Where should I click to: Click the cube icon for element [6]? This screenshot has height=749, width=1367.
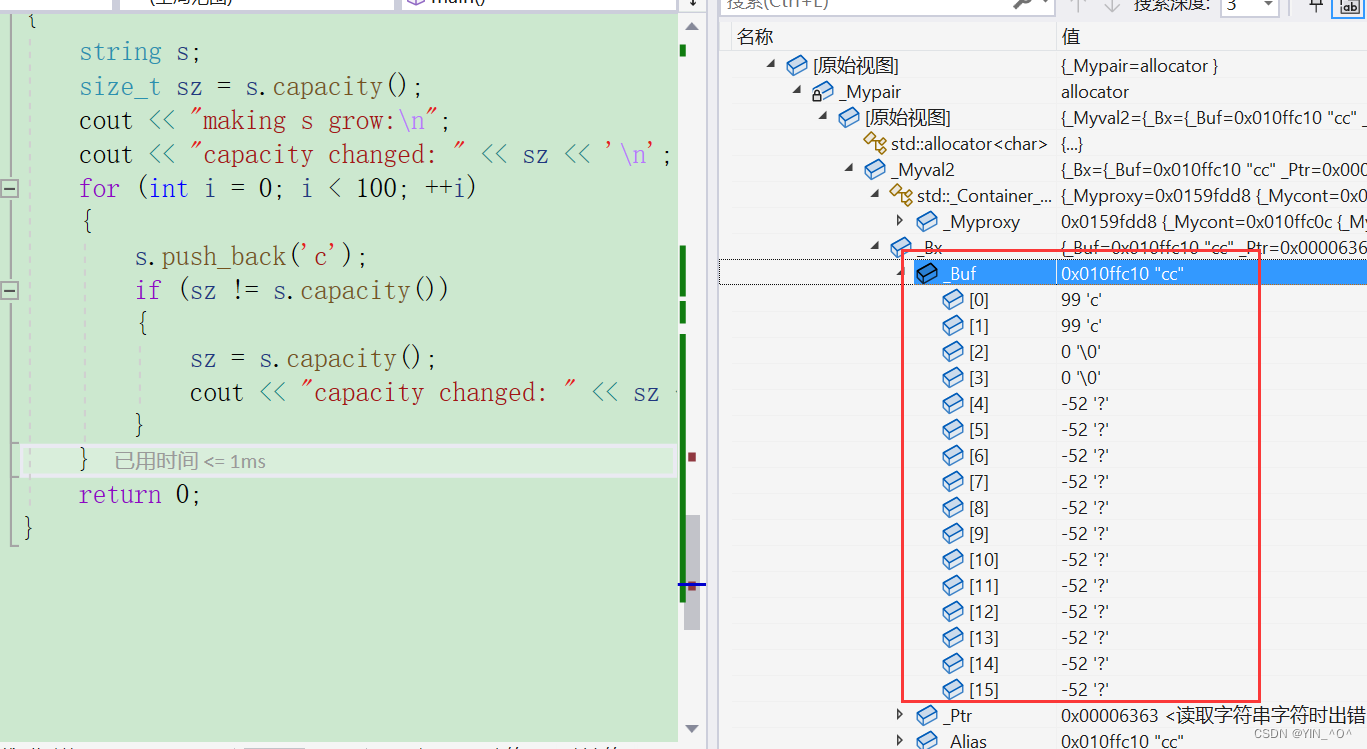[x=953, y=456]
